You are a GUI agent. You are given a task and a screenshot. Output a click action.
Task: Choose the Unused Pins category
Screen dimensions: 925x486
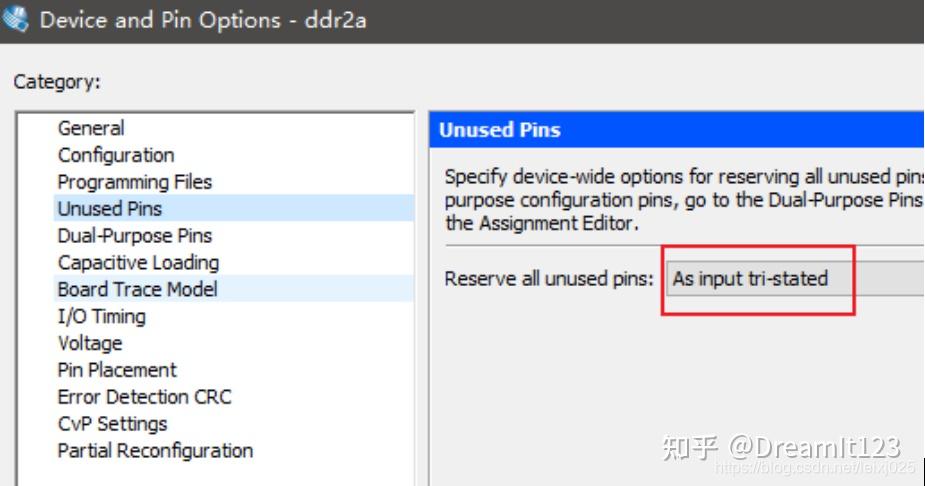[110, 209]
